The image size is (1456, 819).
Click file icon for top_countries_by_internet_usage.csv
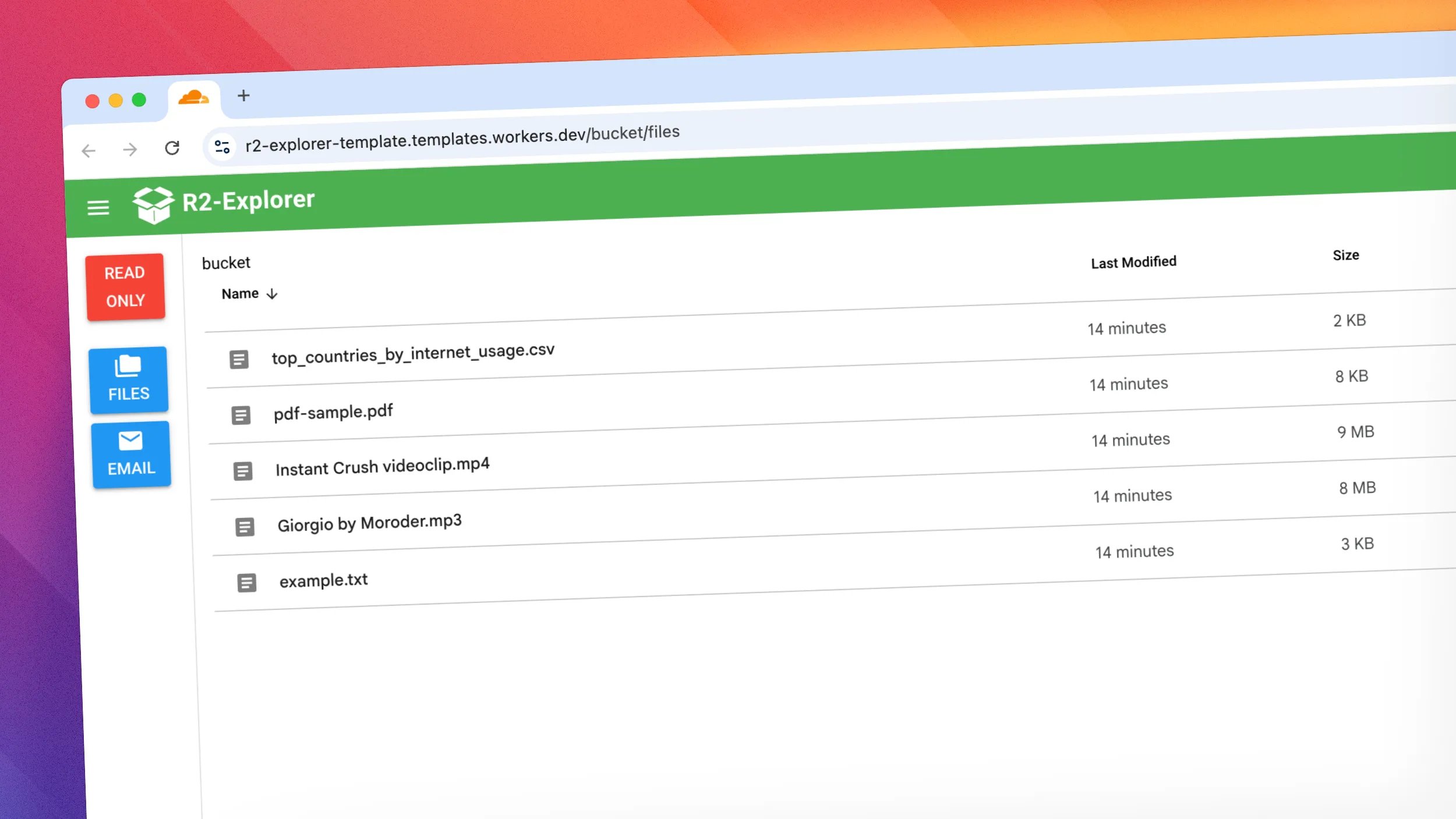tap(239, 360)
